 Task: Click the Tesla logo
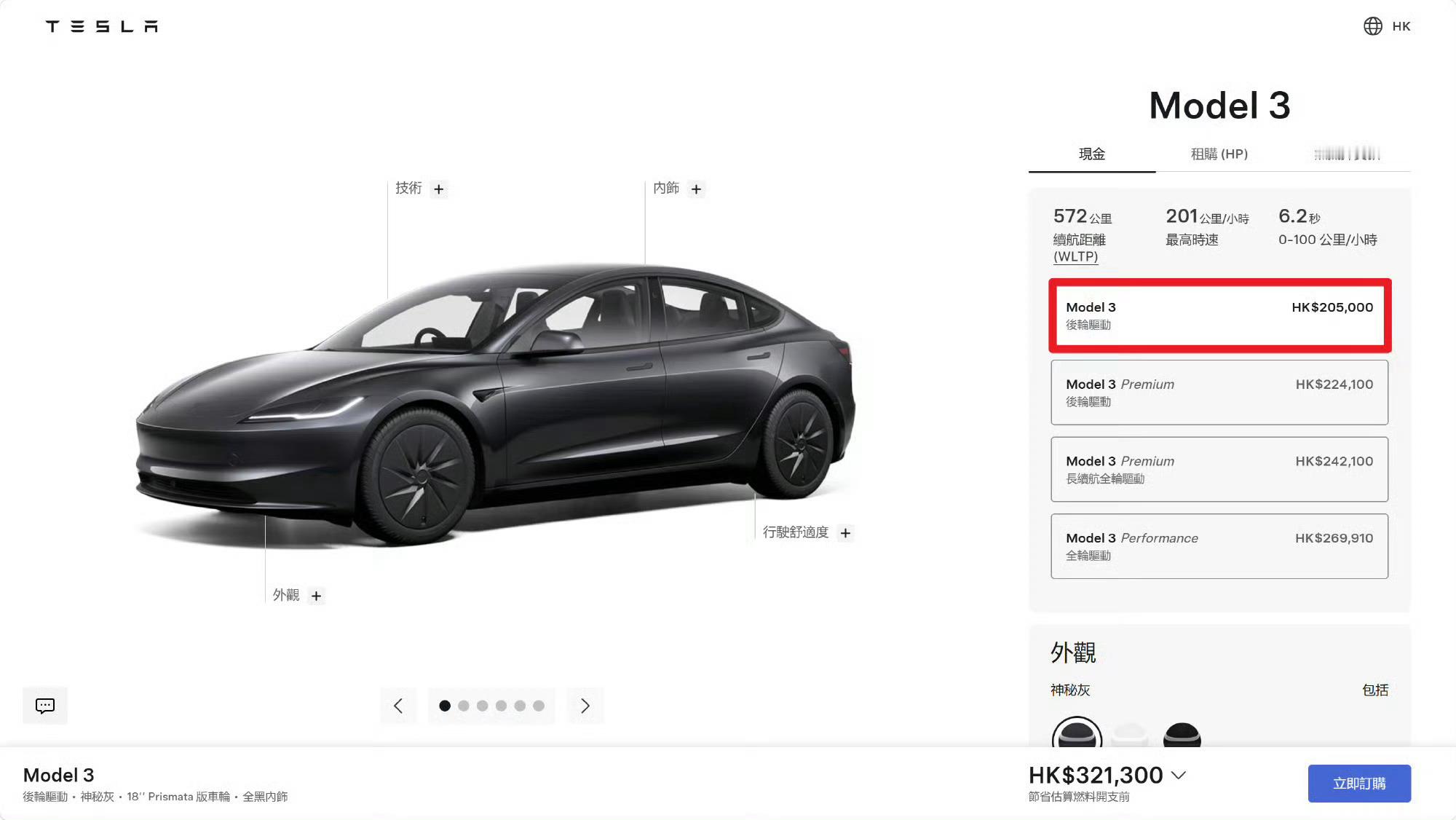click(102, 26)
